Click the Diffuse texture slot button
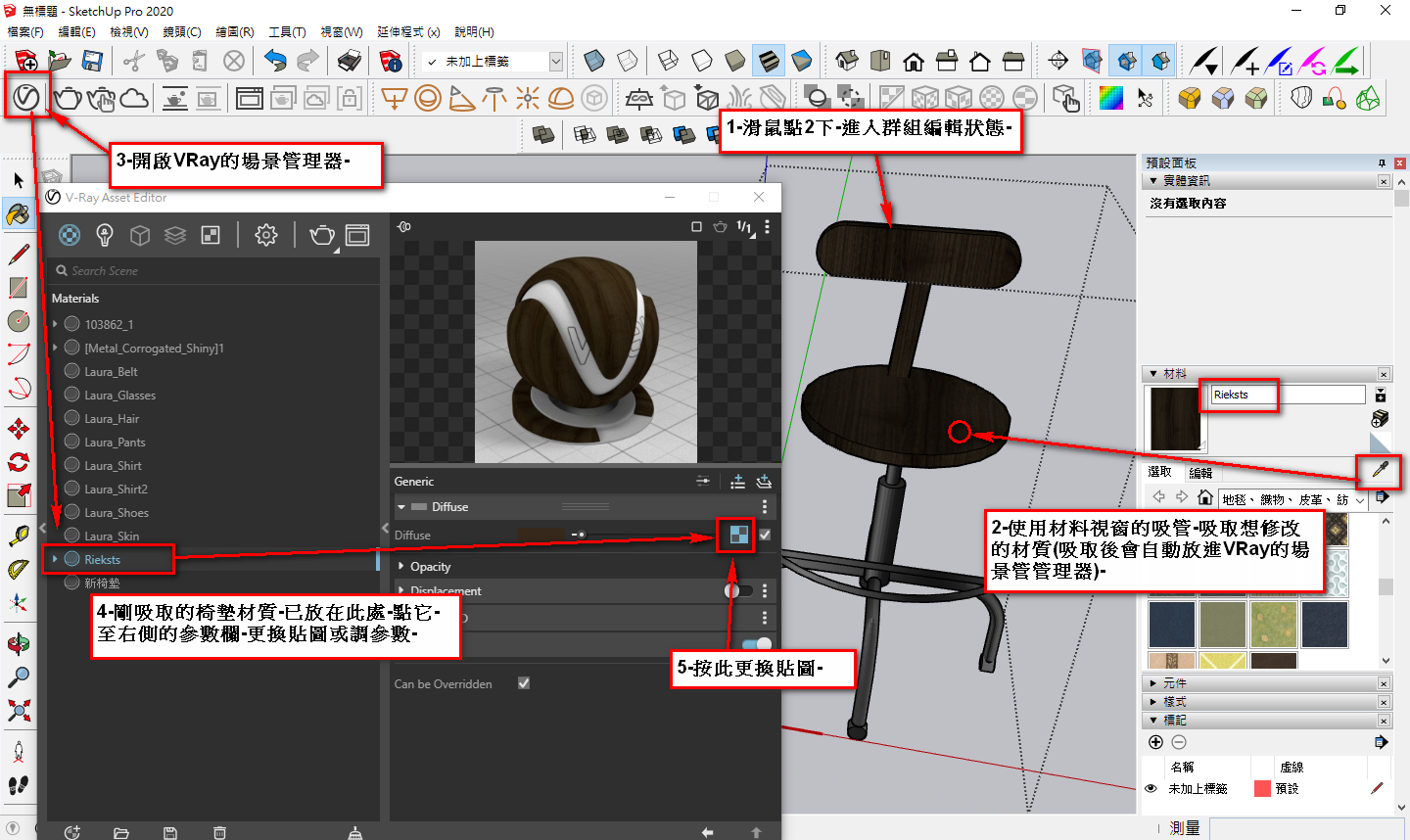1410x840 pixels. tap(739, 535)
